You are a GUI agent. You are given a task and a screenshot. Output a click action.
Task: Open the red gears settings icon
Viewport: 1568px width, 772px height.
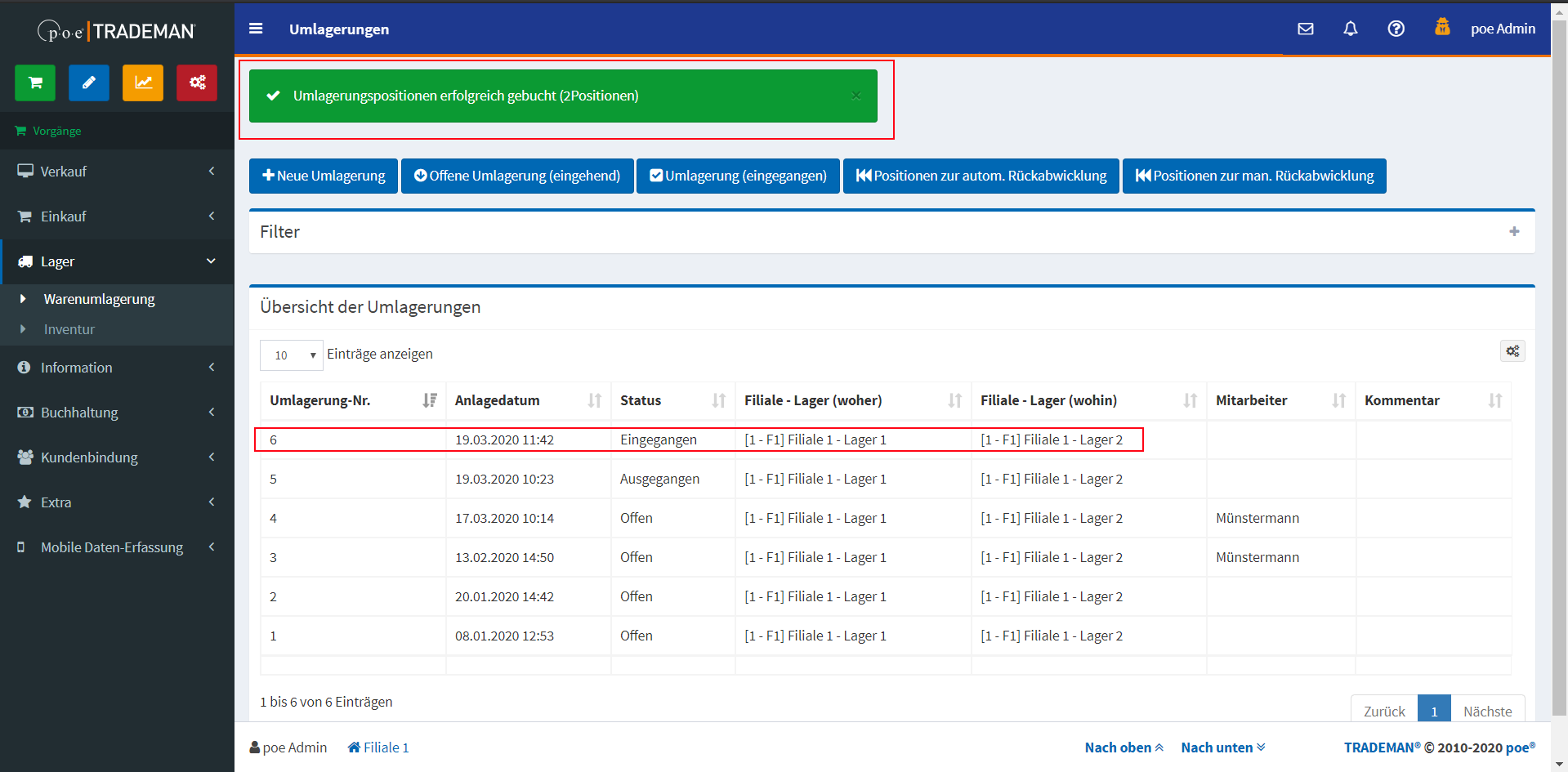pyautogui.click(x=197, y=83)
